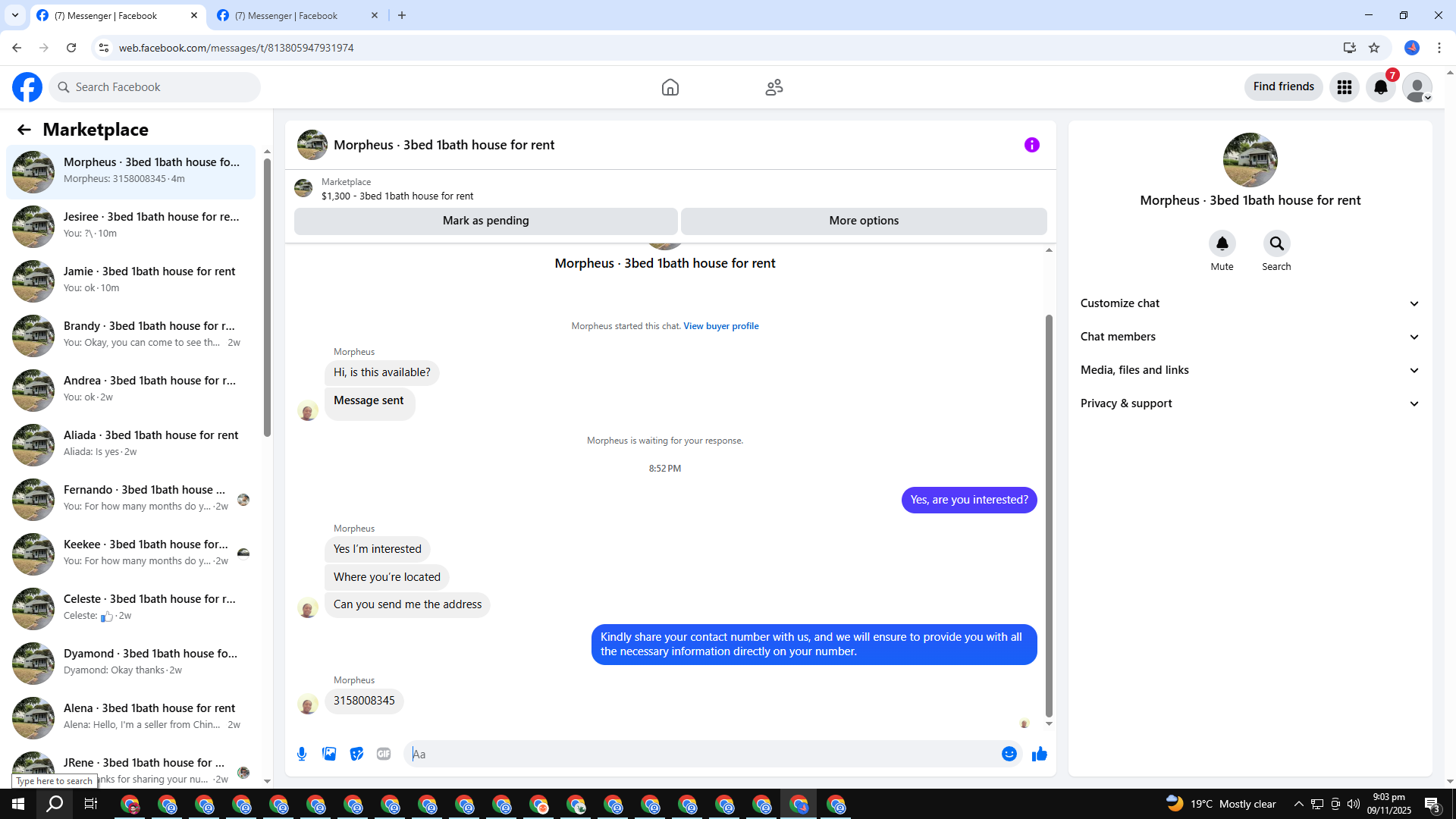Viewport: 1456px width, 819px height.
Task: Open the Facebook menu grid icon
Action: [x=1345, y=87]
